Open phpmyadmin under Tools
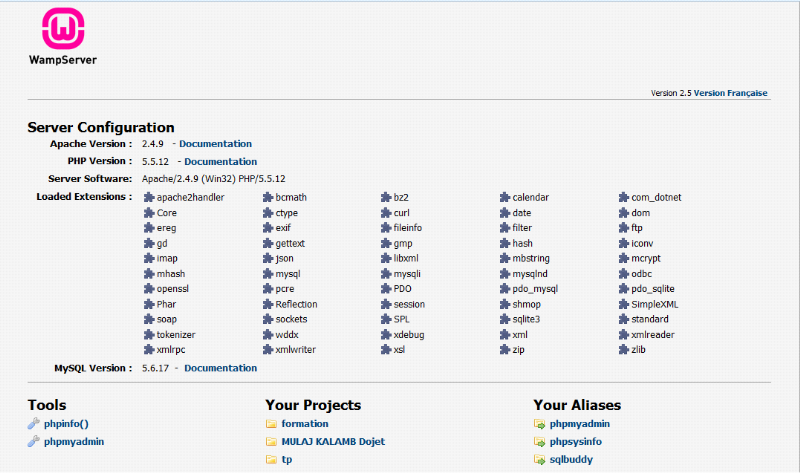The width and height of the screenshot is (800, 473). click(x=74, y=441)
